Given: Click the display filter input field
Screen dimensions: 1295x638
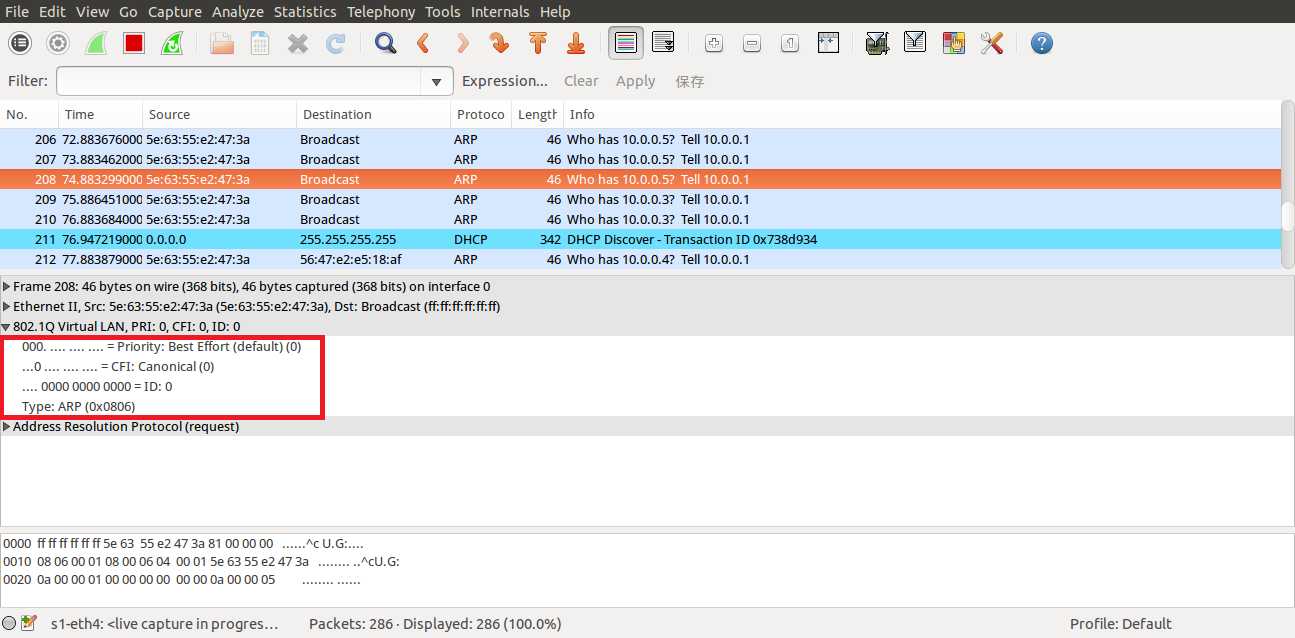Looking at the screenshot, I should click(240, 81).
